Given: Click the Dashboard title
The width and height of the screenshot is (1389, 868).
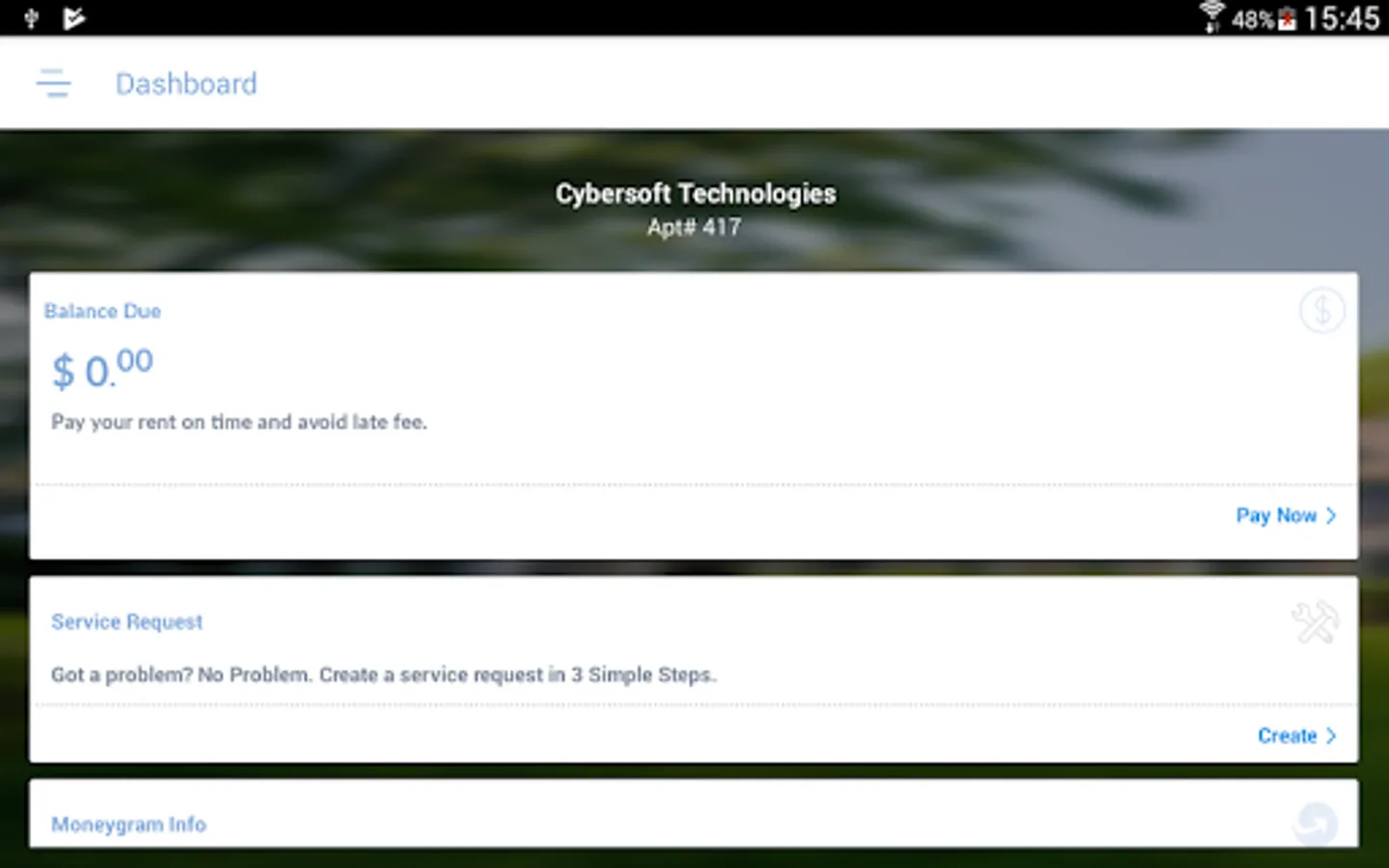Looking at the screenshot, I should (186, 84).
